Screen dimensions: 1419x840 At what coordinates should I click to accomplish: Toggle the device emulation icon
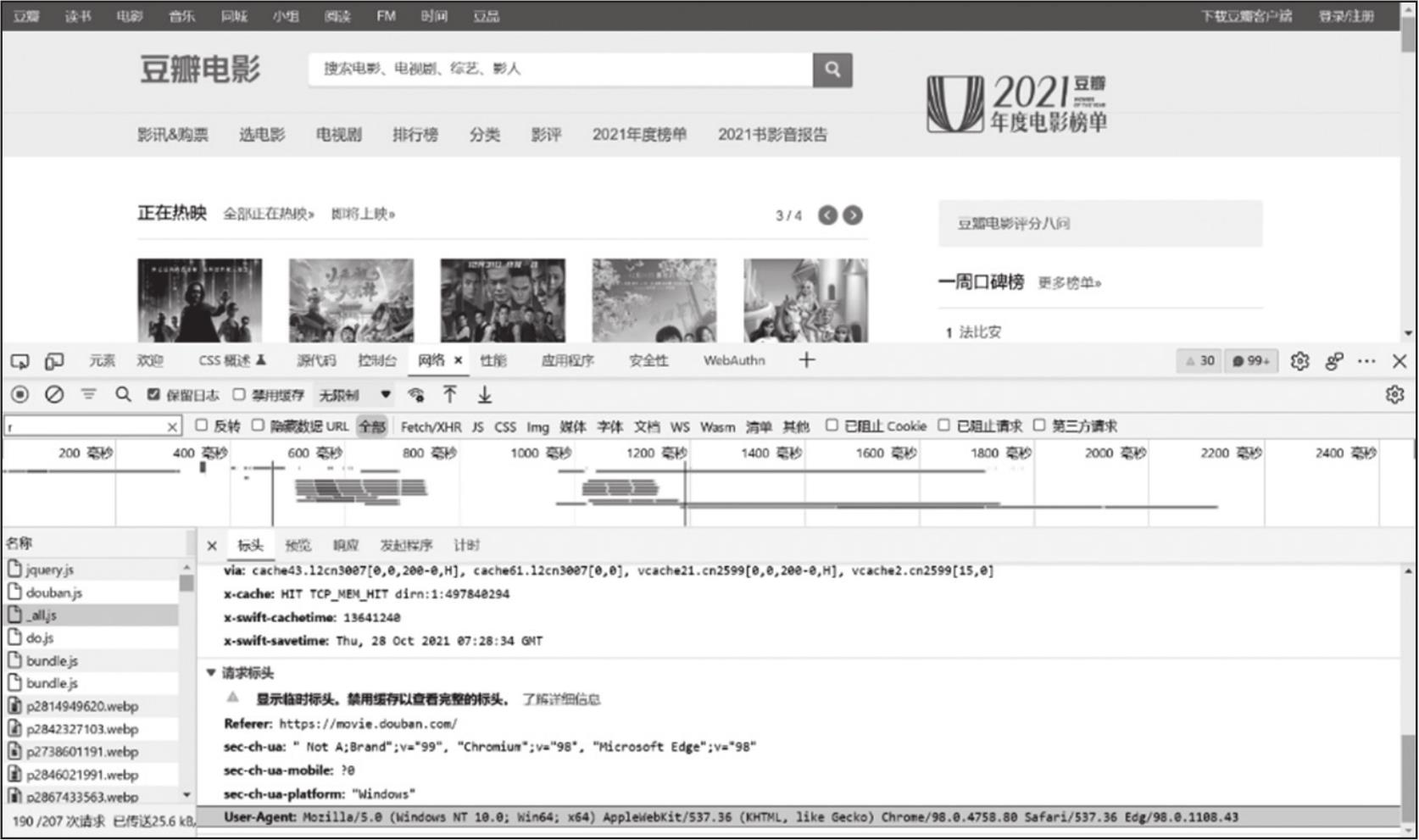click(54, 362)
